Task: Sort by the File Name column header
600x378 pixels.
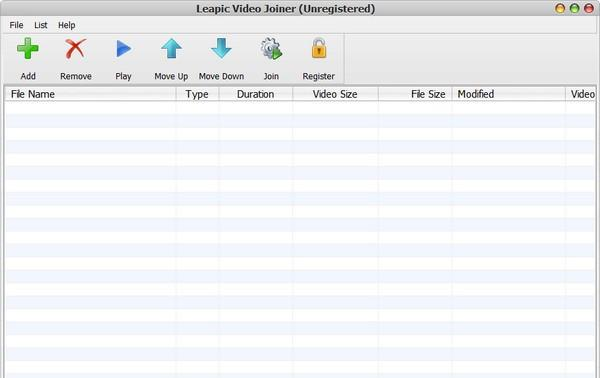Action: coord(90,94)
